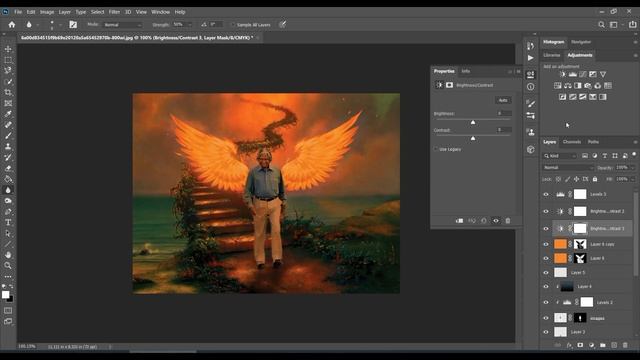
Task: Click the Contrast slider handle
Action: pos(473,139)
